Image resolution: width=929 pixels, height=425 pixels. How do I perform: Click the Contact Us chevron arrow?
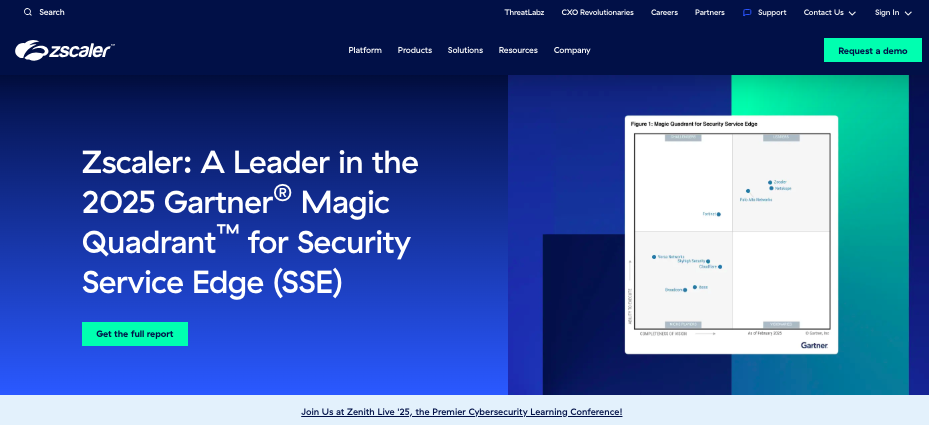(852, 13)
